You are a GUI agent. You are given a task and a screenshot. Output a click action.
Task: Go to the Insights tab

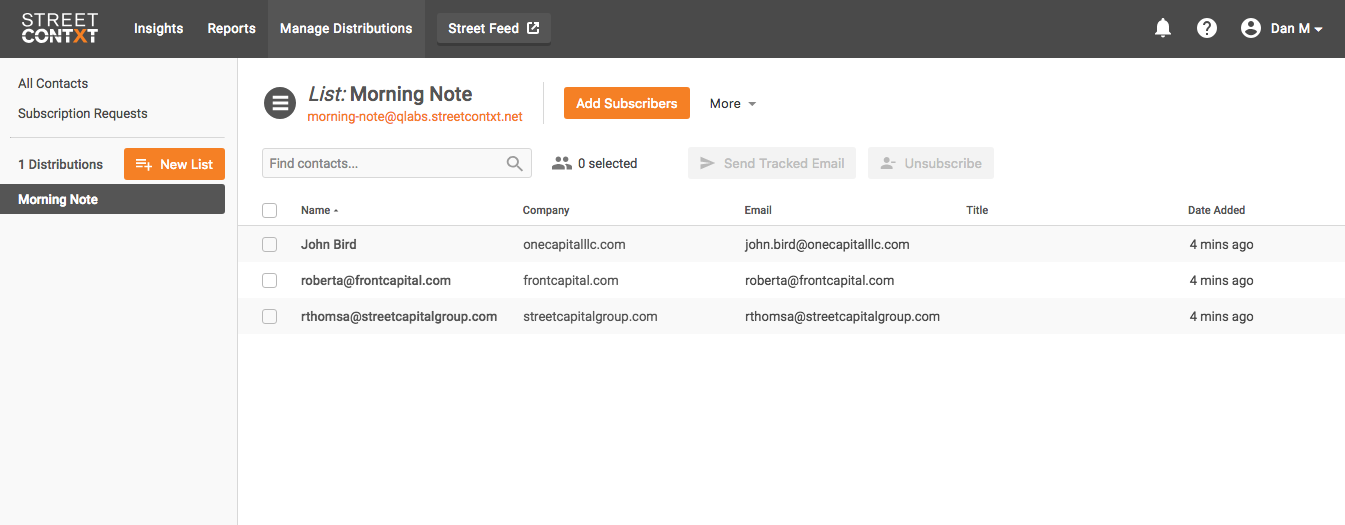tap(159, 28)
